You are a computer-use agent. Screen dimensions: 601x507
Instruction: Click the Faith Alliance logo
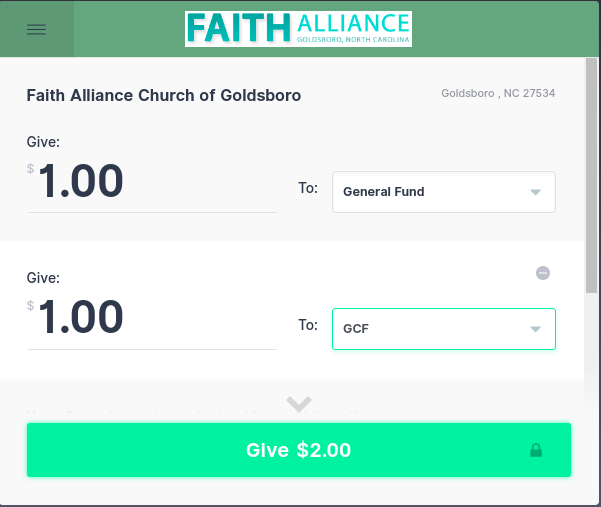298,29
